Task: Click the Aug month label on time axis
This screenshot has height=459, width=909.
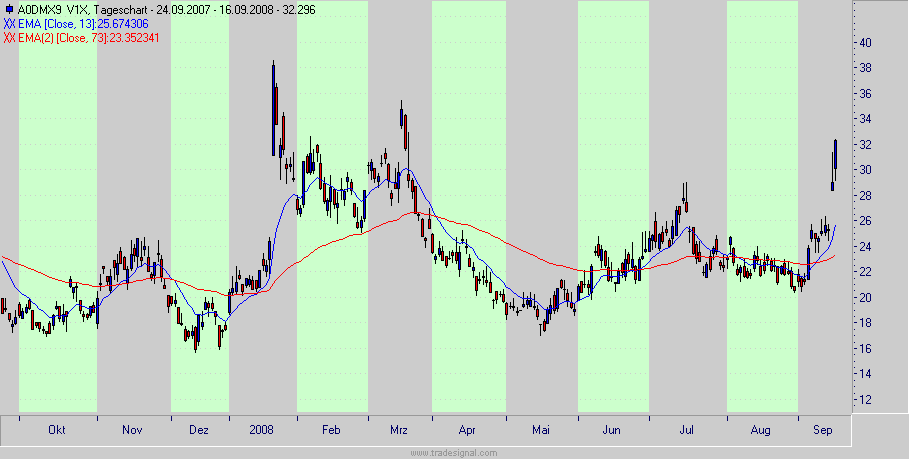Action: coord(761,430)
